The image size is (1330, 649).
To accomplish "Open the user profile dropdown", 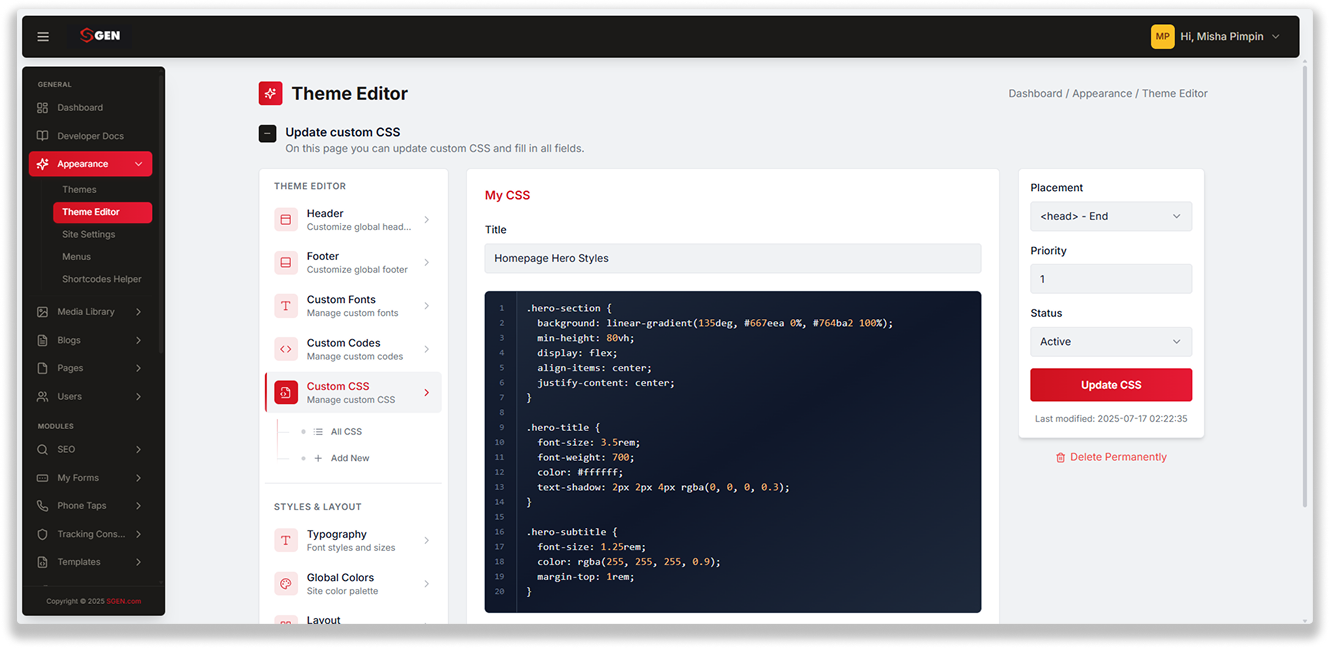I will pos(1216,37).
